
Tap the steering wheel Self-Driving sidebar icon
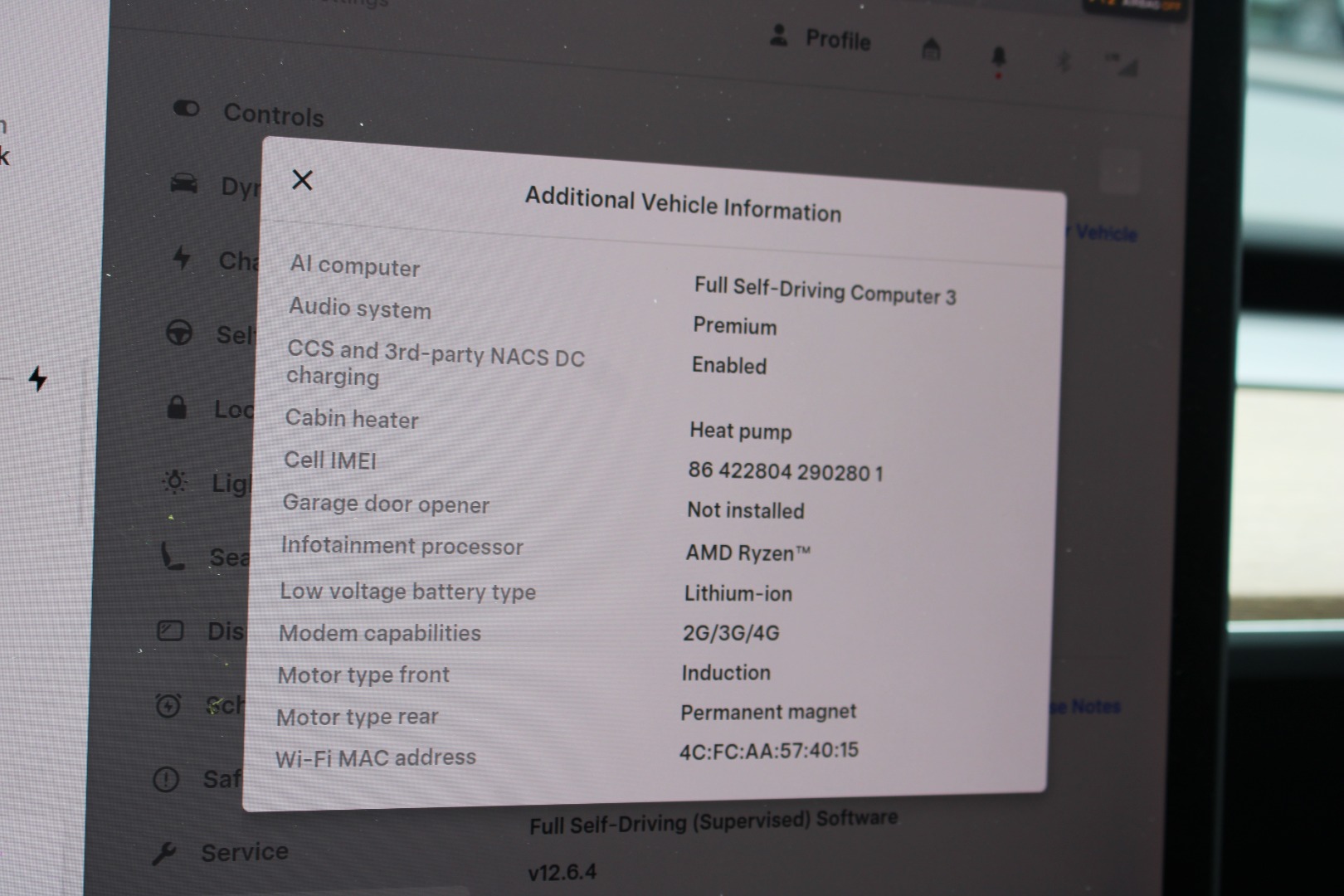point(179,333)
